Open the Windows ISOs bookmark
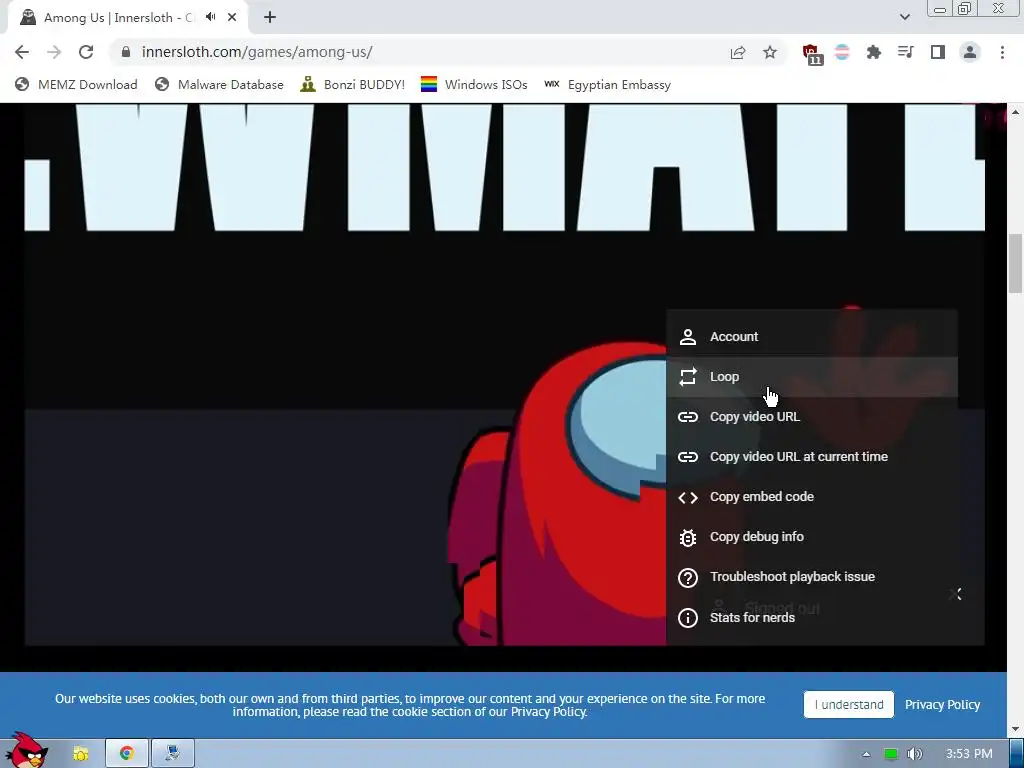 pyautogui.click(x=474, y=84)
